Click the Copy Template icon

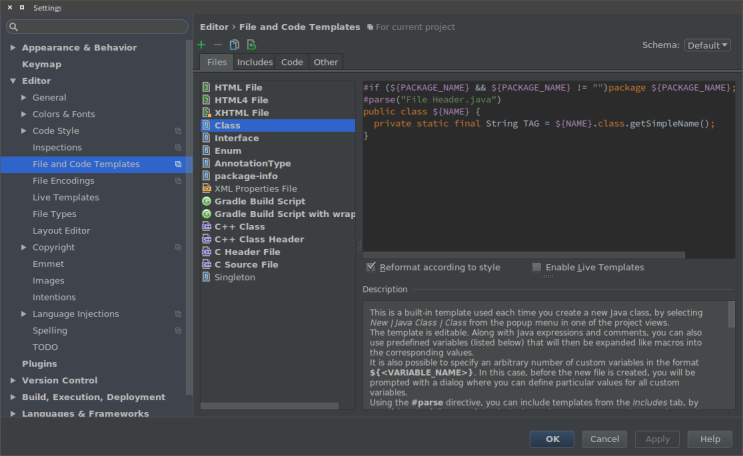(234, 45)
